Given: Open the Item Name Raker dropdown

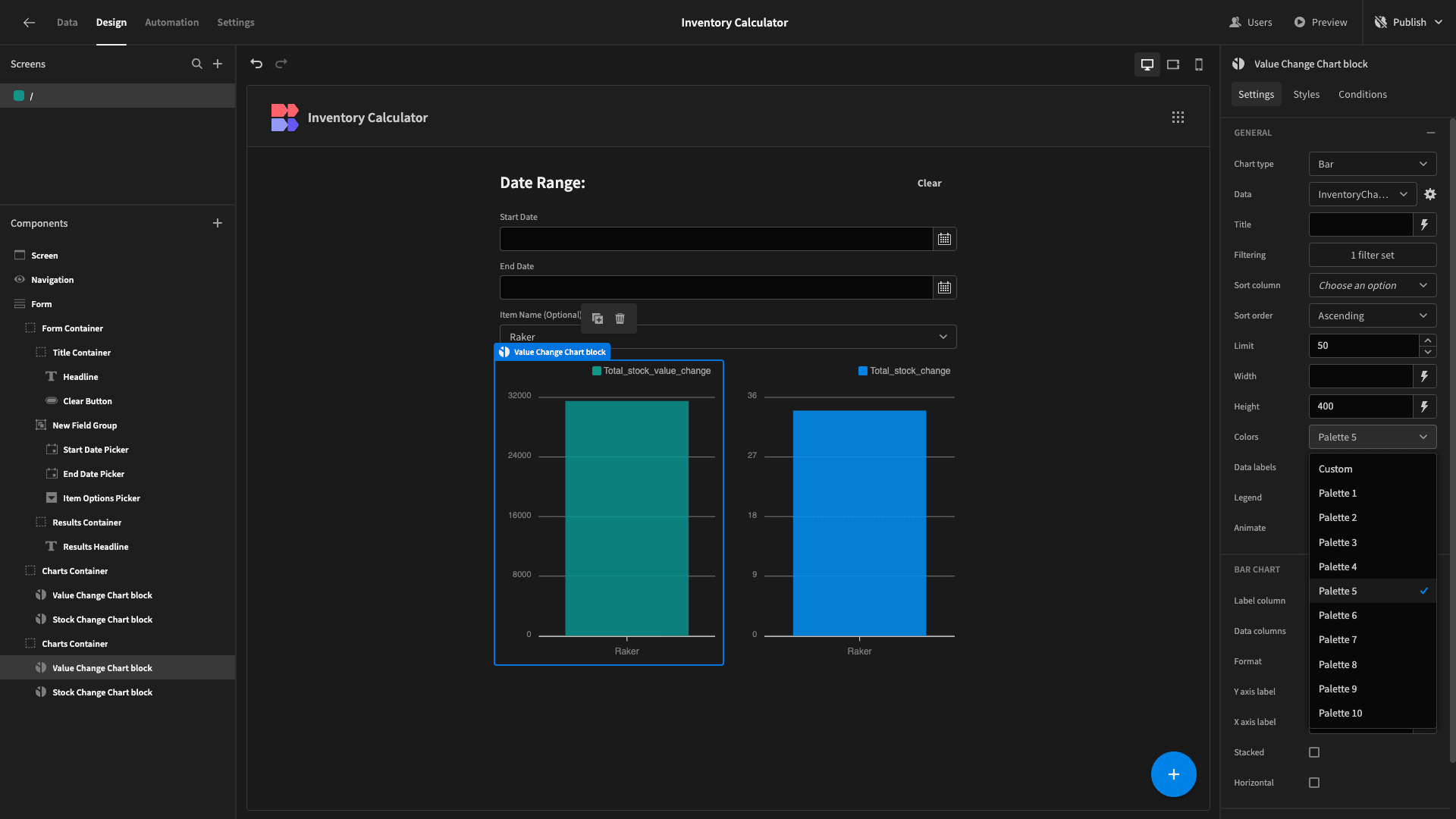Looking at the screenshot, I should pyautogui.click(x=728, y=337).
